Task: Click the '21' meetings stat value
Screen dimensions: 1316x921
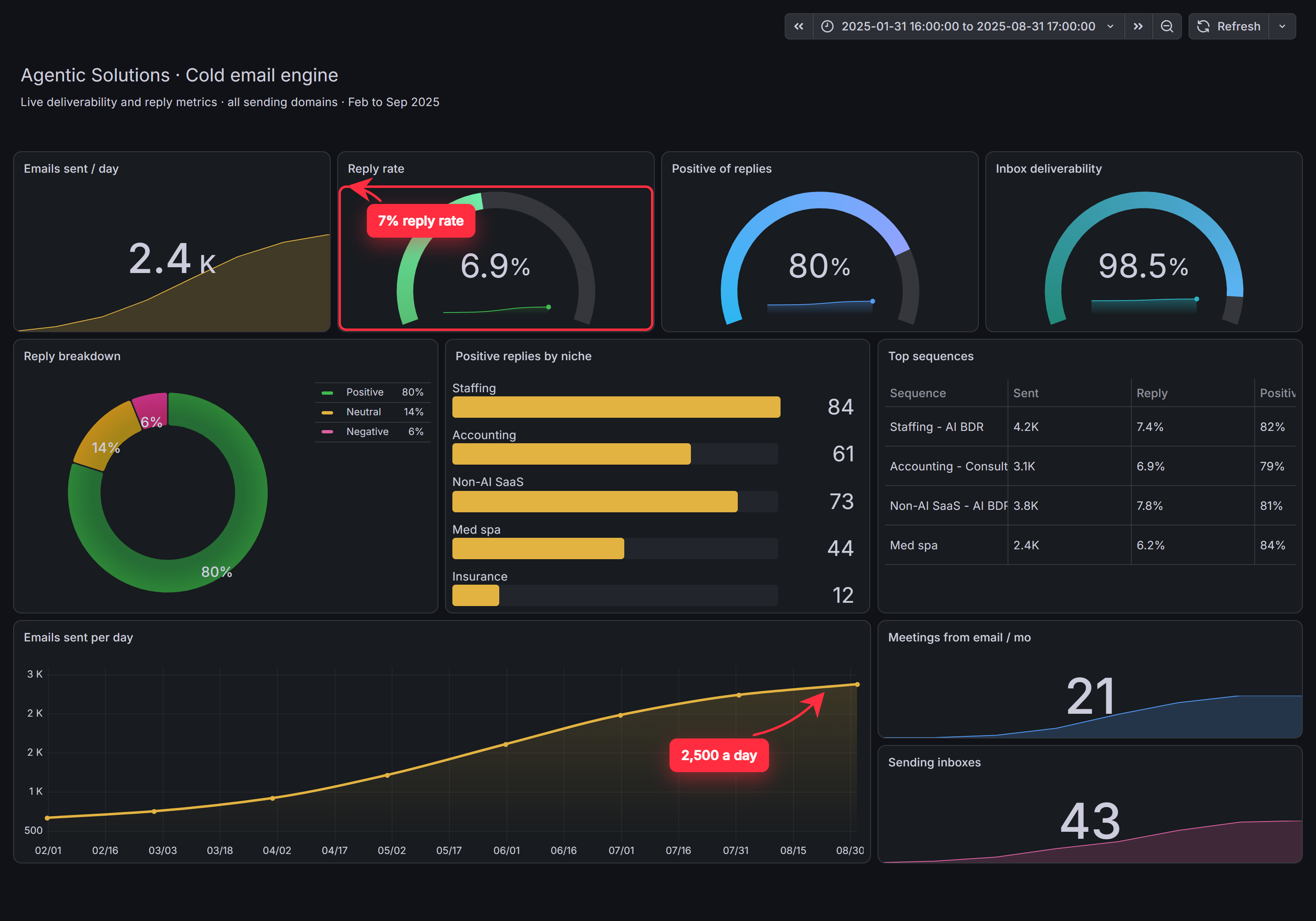Action: pyautogui.click(x=1090, y=697)
